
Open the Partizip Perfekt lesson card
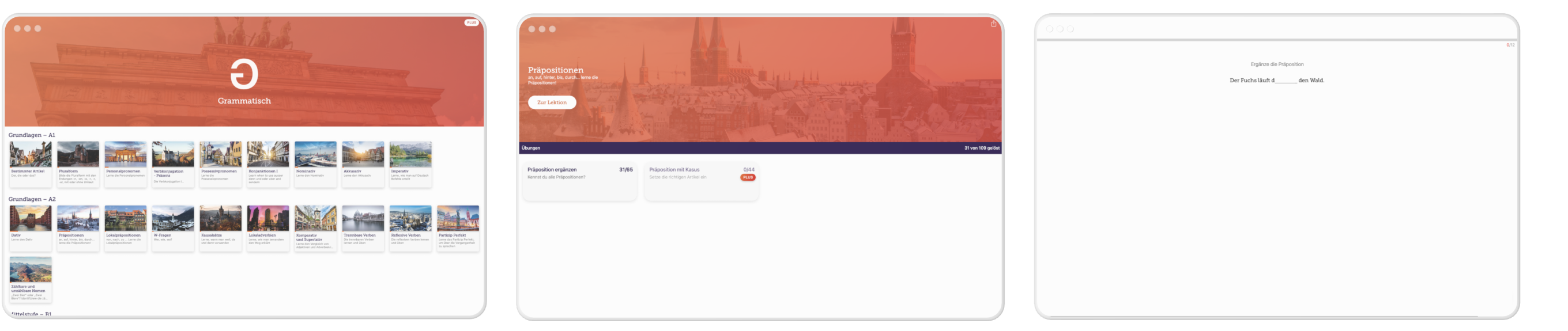[458, 229]
